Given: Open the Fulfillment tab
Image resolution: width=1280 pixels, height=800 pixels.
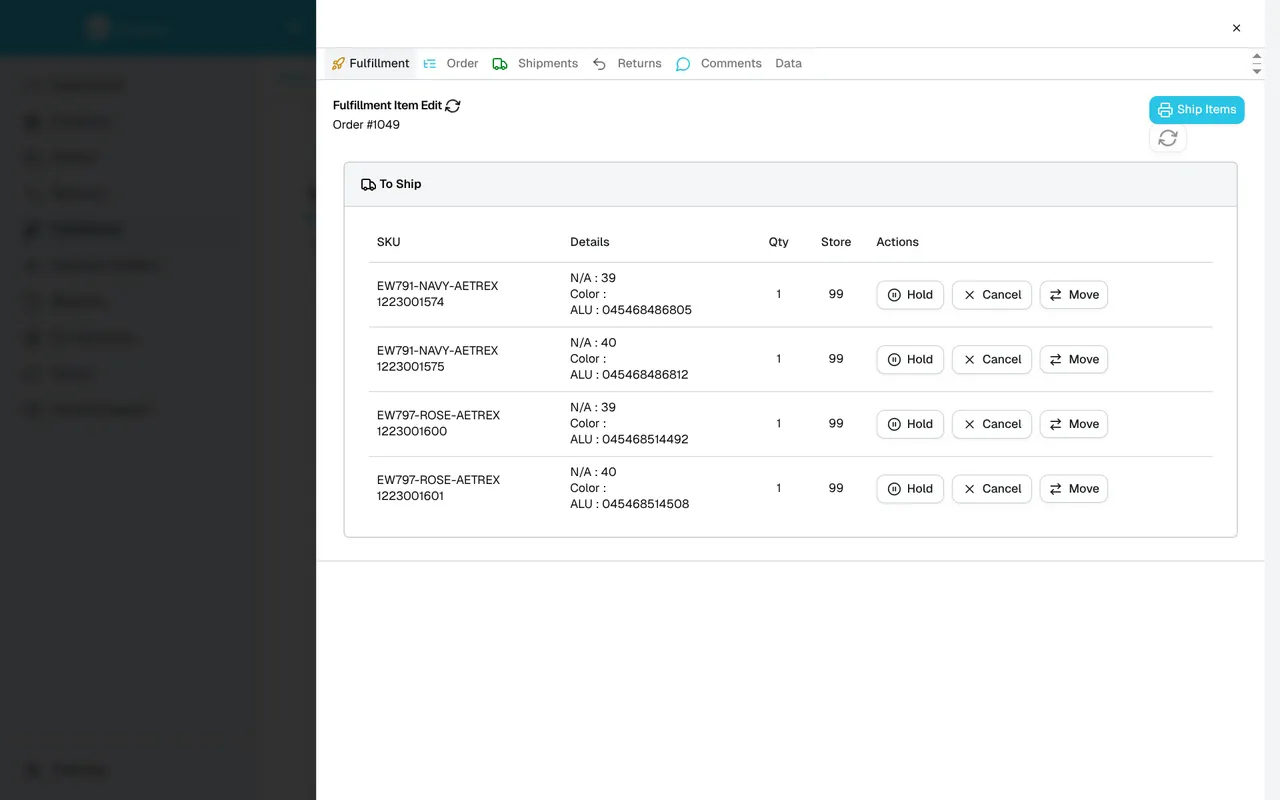Looking at the screenshot, I should coord(370,63).
